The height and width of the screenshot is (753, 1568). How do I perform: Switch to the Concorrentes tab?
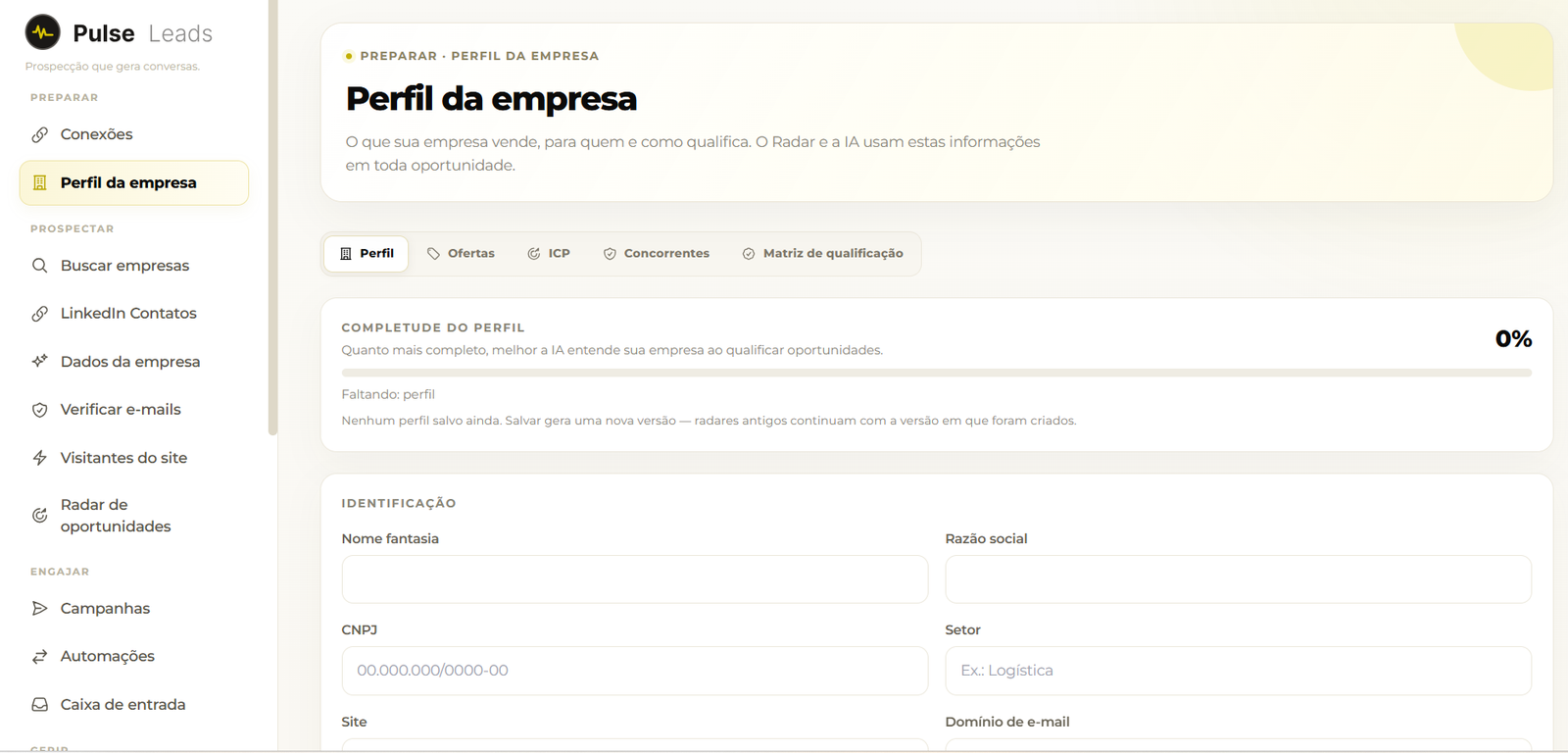pos(657,254)
